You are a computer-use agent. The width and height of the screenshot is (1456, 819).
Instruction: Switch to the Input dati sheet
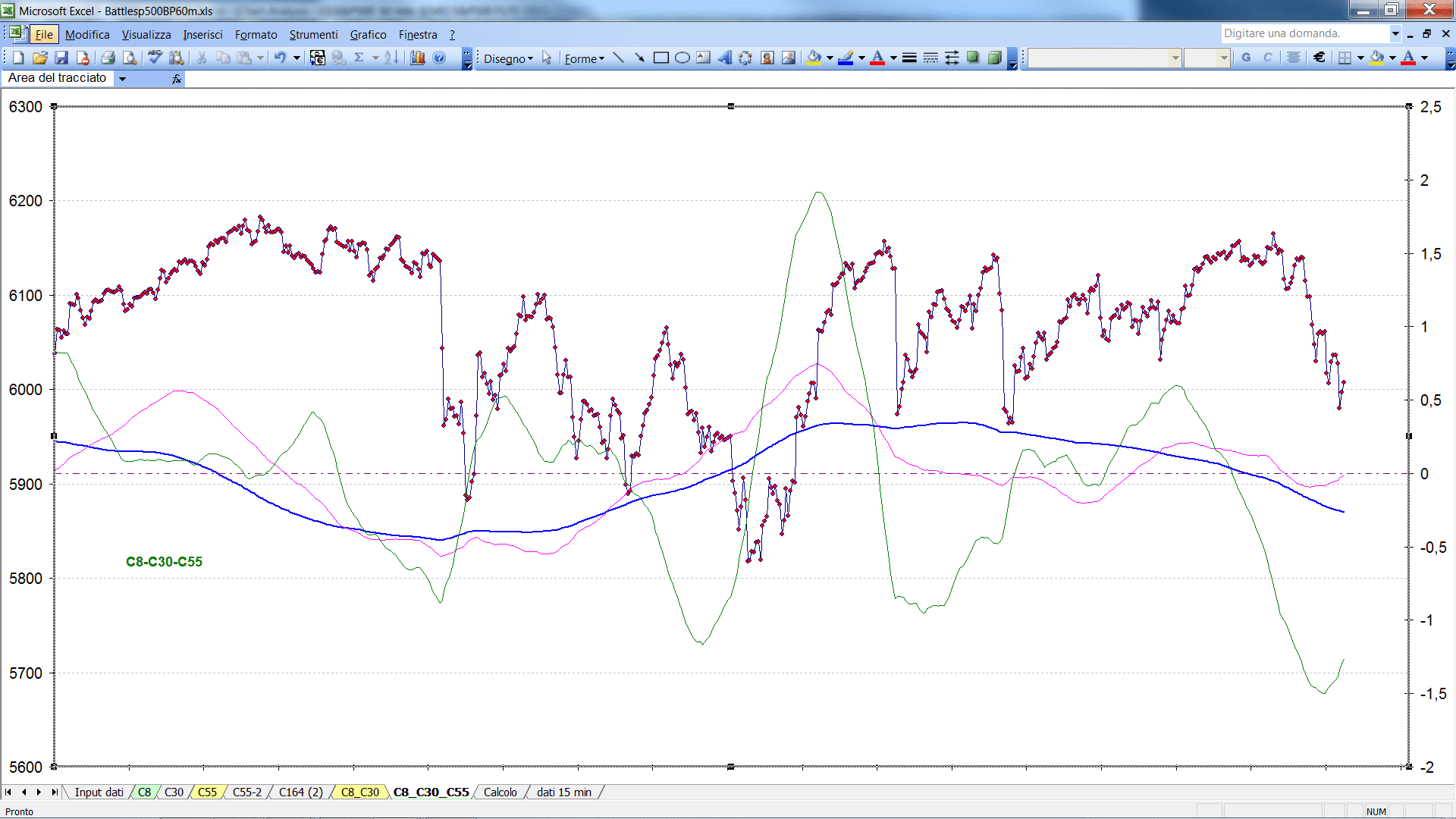coord(99,792)
